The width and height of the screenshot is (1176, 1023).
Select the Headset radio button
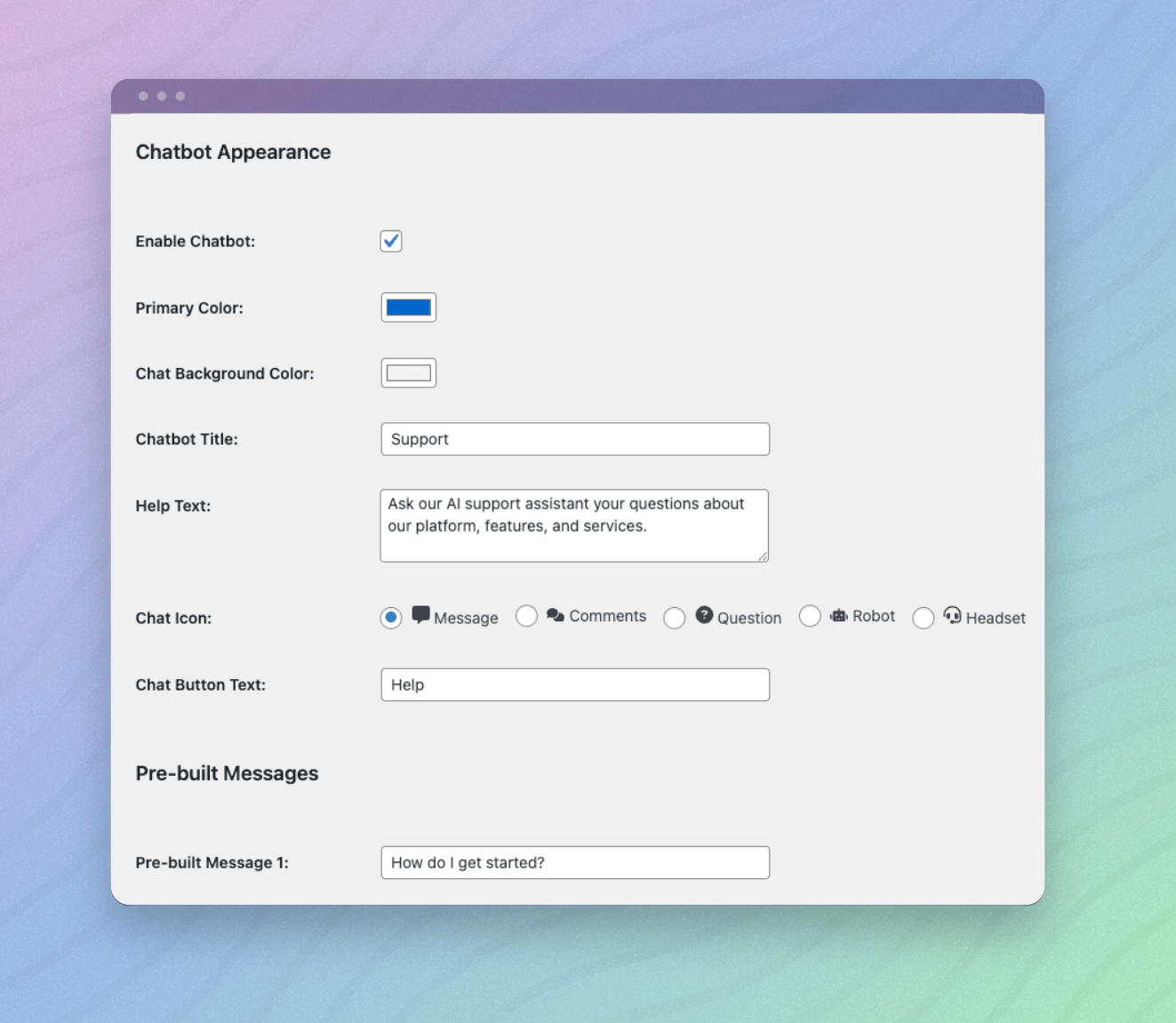pyautogui.click(x=923, y=618)
